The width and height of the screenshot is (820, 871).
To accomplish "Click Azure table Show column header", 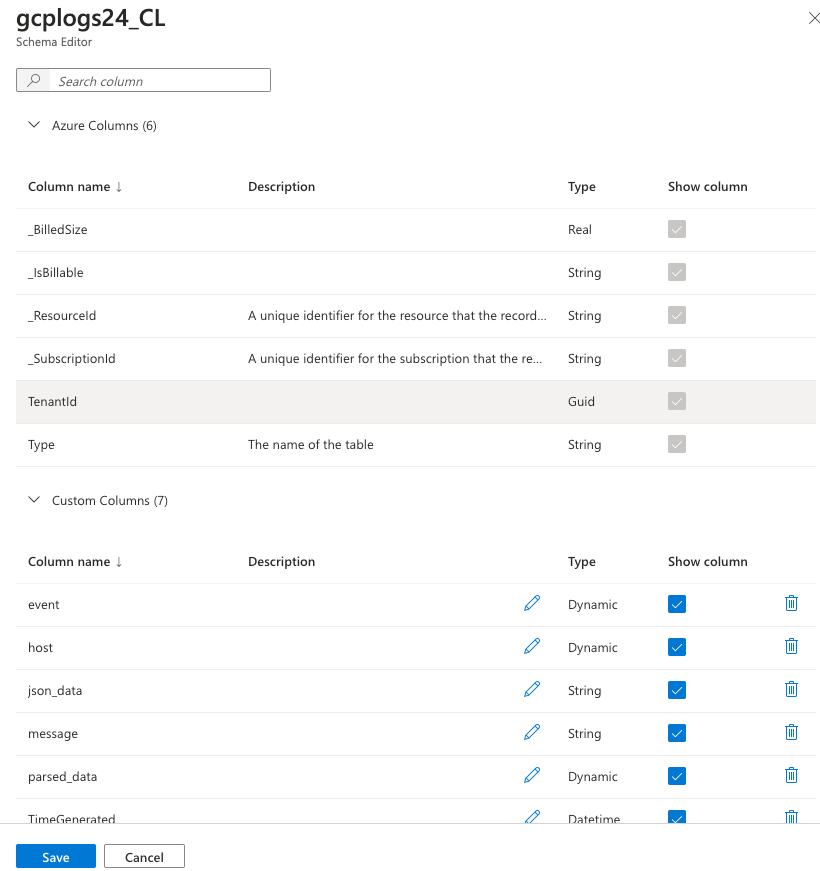I will 707,187.
